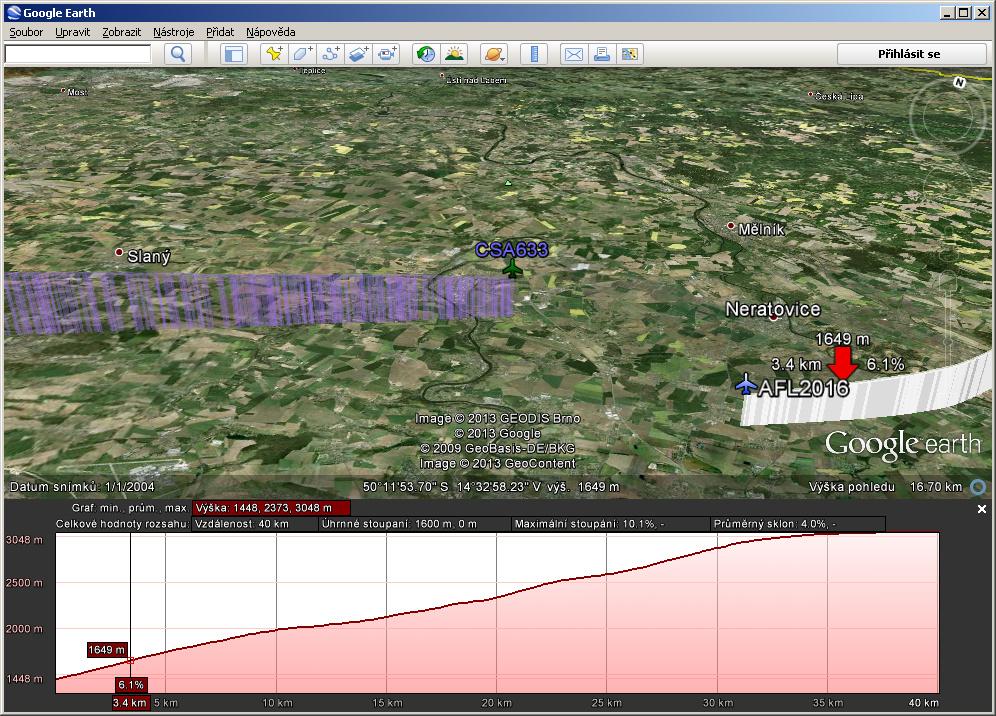Click the imagery date 1/1/2004 text
This screenshot has width=996, height=716.
130,487
